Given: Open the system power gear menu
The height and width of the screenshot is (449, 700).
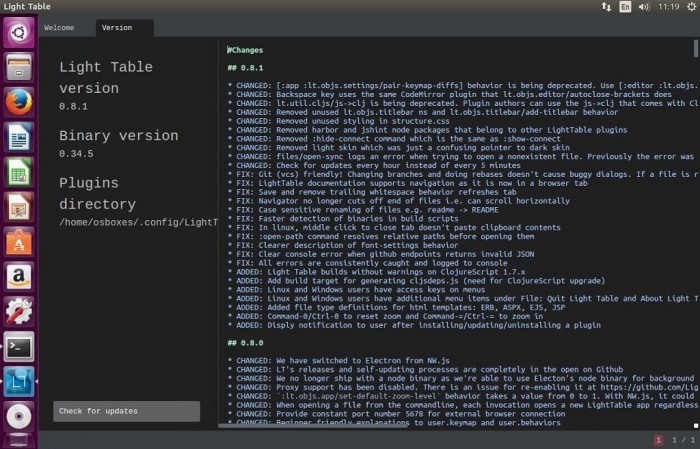Looking at the screenshot, I should [x=692, y=7].
